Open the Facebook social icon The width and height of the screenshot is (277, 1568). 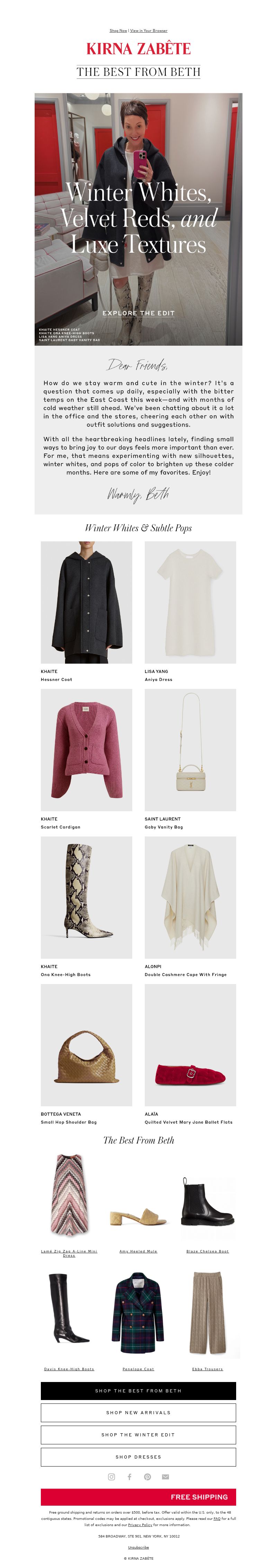[x=129, y=1477]
